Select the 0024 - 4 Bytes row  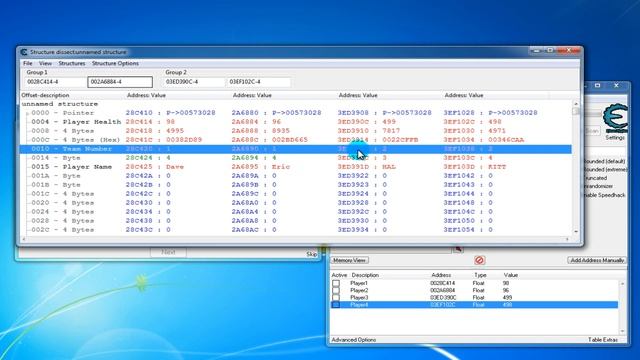coord(296,211)
